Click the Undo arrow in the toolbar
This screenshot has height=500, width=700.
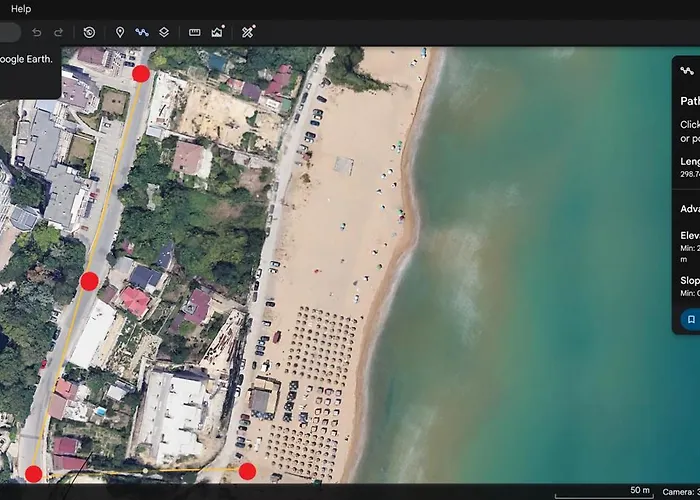pyautogui.click(x=37, y=32)
